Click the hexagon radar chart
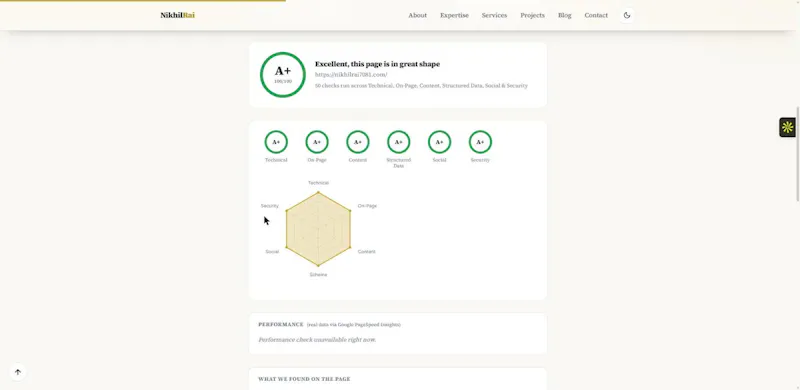 click(318, 229)
